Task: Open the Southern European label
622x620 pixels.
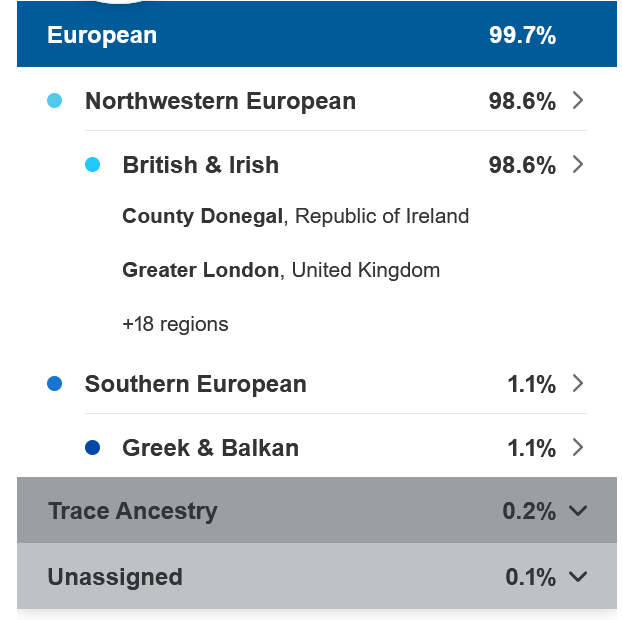Action: (195, 384)
